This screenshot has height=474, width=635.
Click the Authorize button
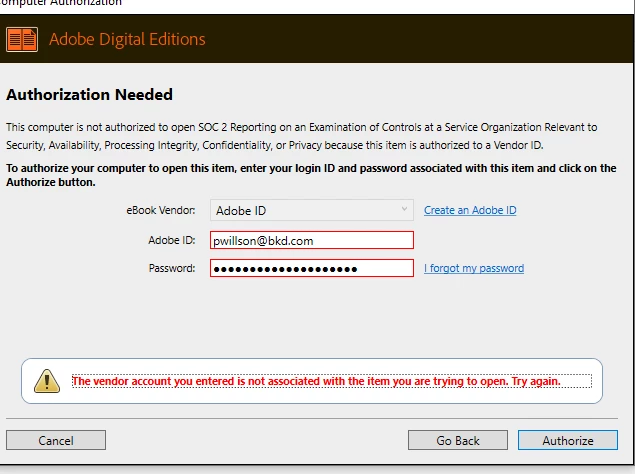pos(568,440)
